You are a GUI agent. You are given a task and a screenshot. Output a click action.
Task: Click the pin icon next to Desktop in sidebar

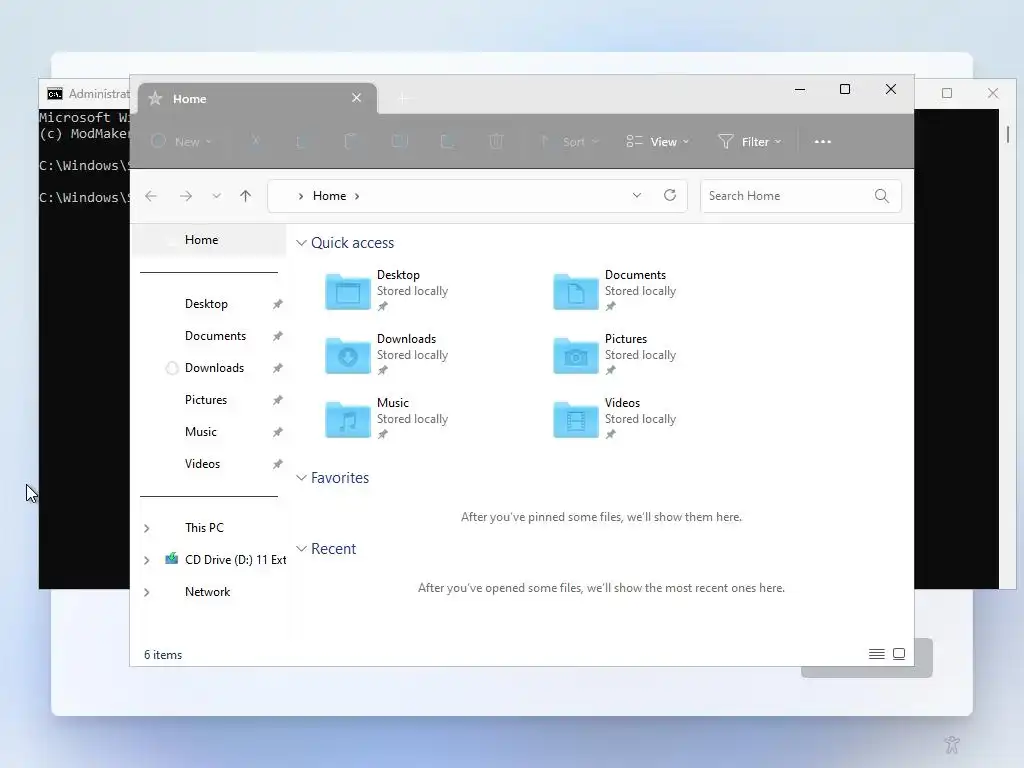click(x=278, y=304)
